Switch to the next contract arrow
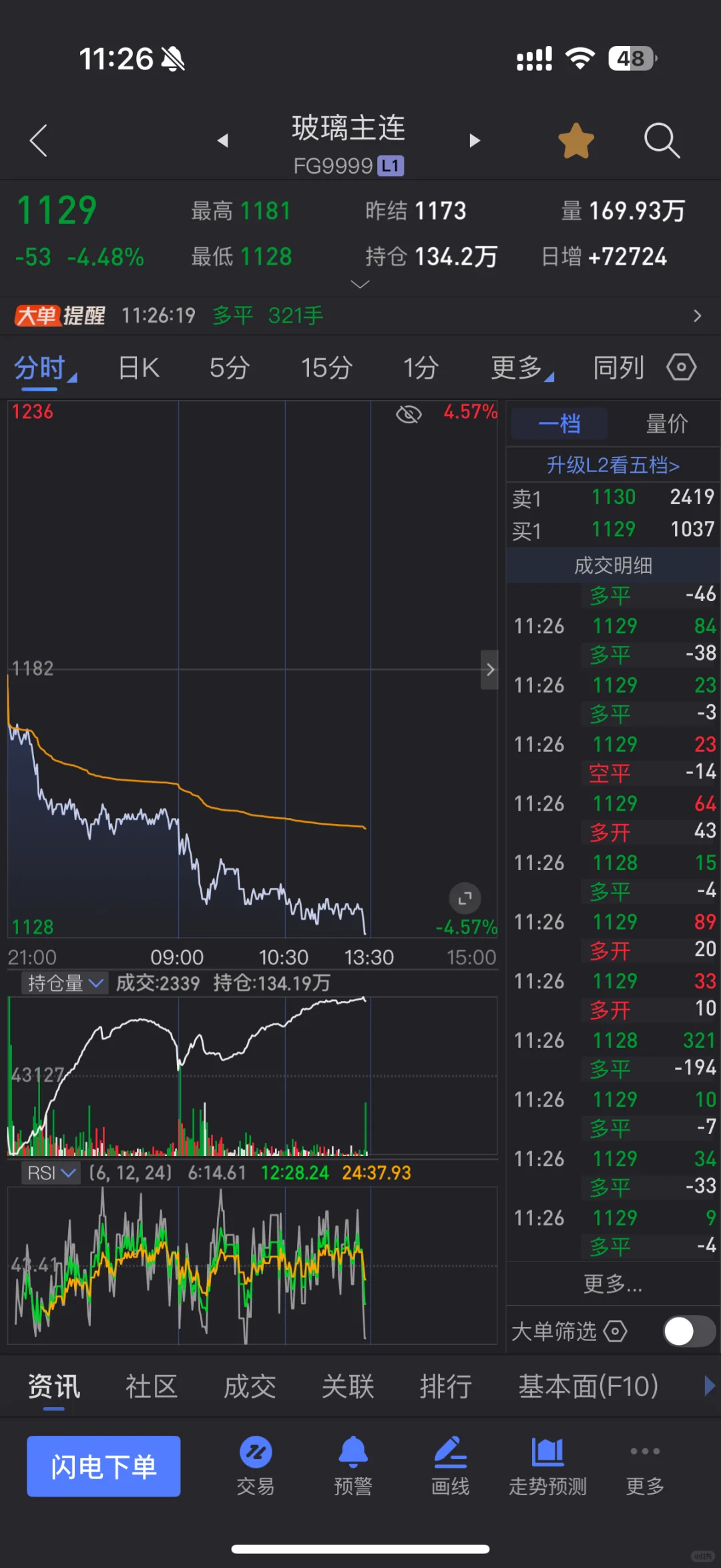 tap(475, 141)
